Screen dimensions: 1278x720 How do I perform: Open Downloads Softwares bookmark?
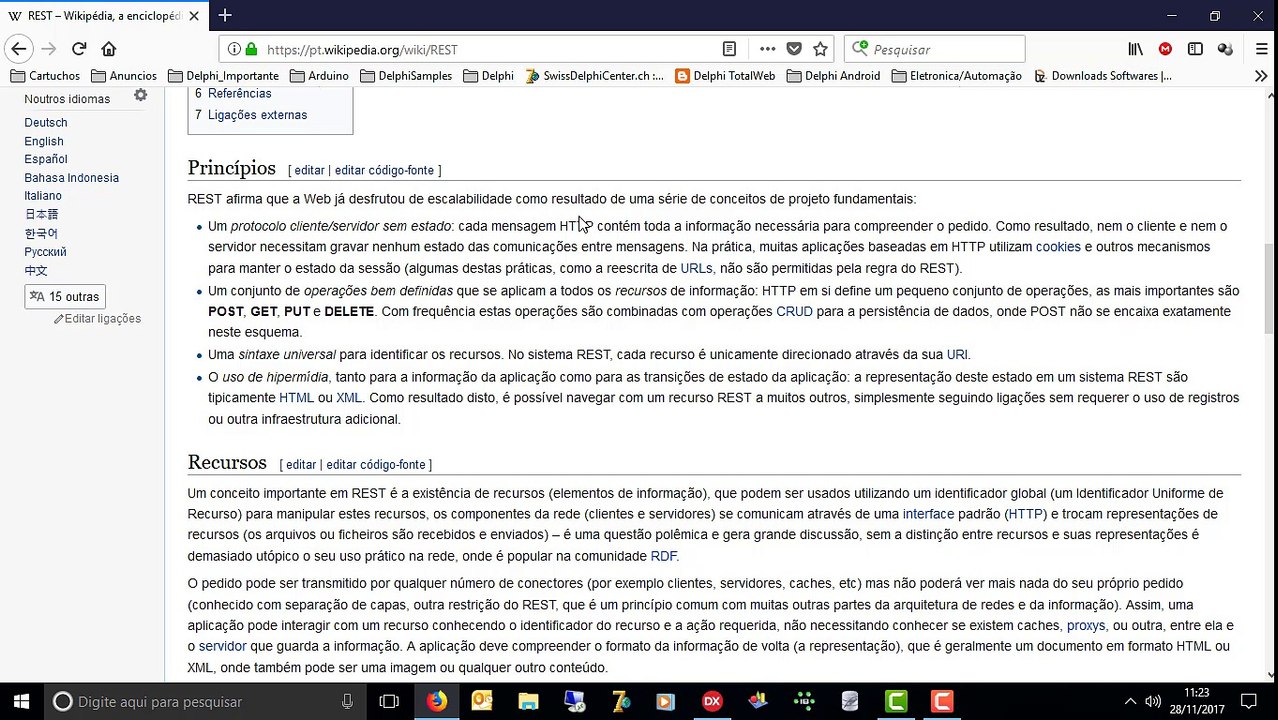pyautogui.click(x=1102, y=76)
